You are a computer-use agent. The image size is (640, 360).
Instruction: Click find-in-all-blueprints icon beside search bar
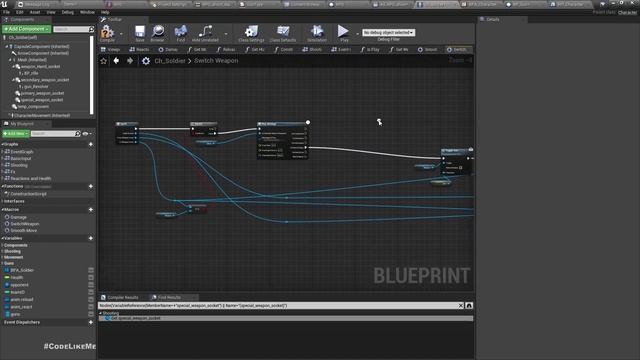coord(469,305)
